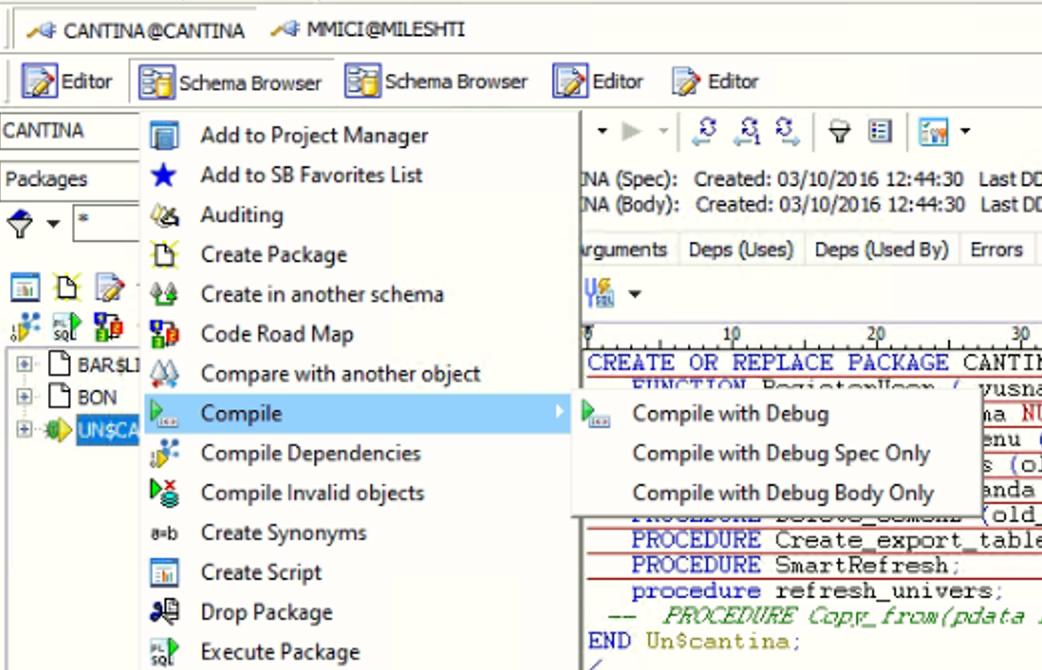Click the funnel filter icon in left panel
Viewport: 1042px width, 670px height.
pos(20,224)
